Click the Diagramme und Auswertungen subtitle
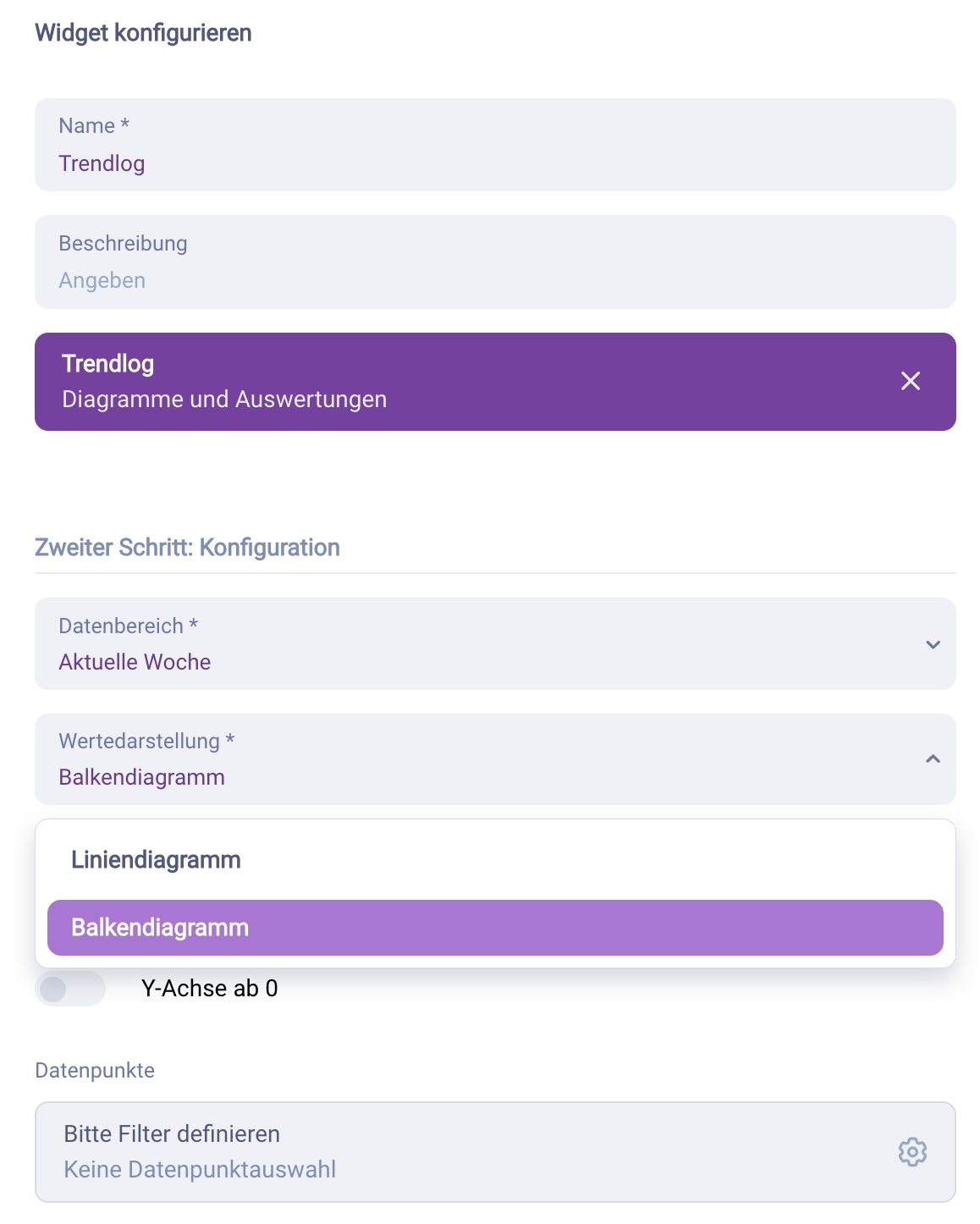 (x=224, y=400)
